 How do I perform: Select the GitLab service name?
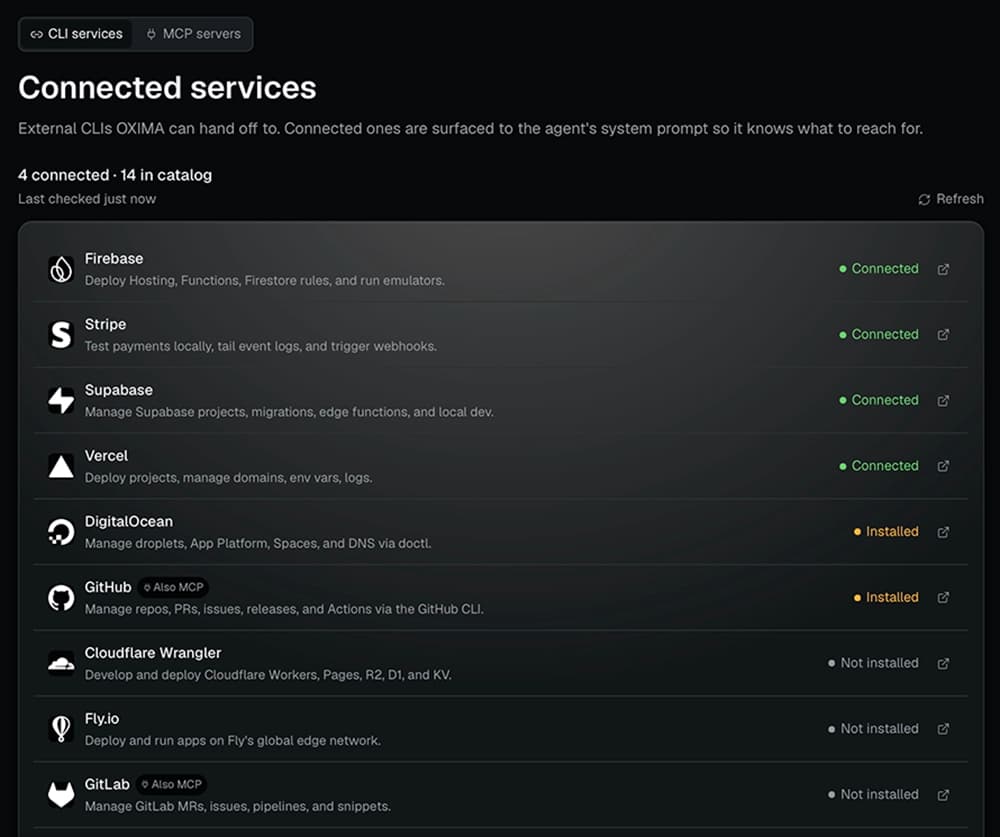tap(107, 784)
